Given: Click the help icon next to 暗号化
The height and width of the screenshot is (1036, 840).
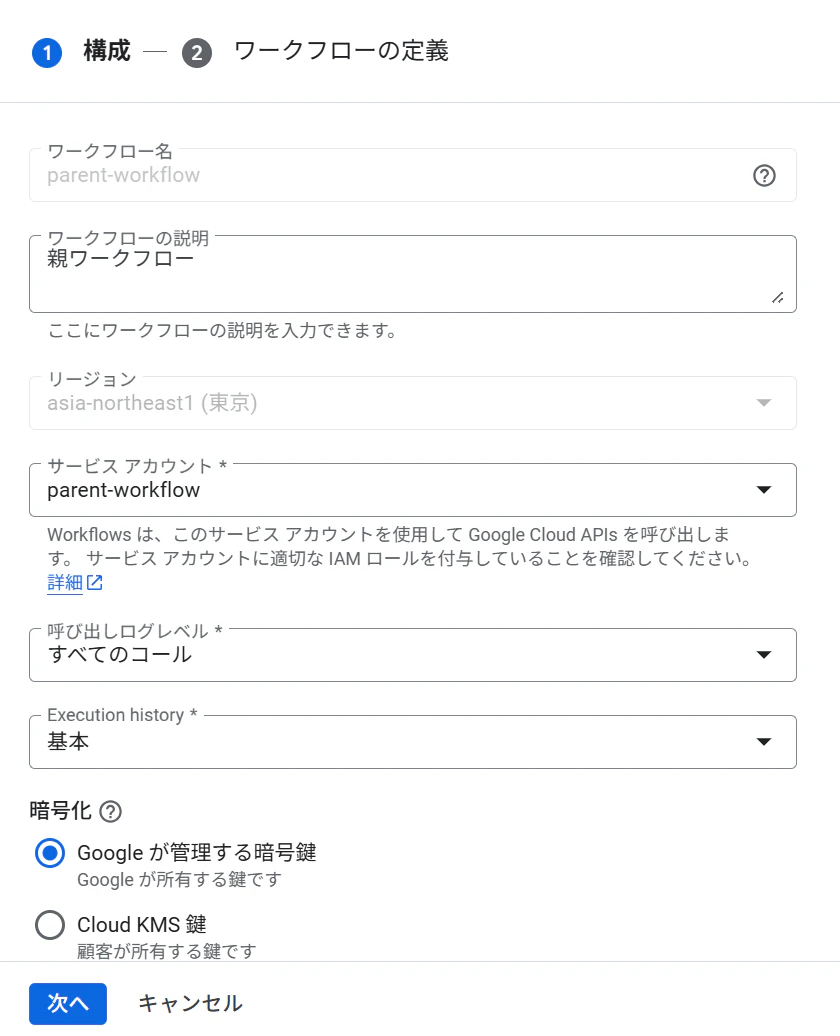Looking at the screenshot, I should tap(110, 811).
